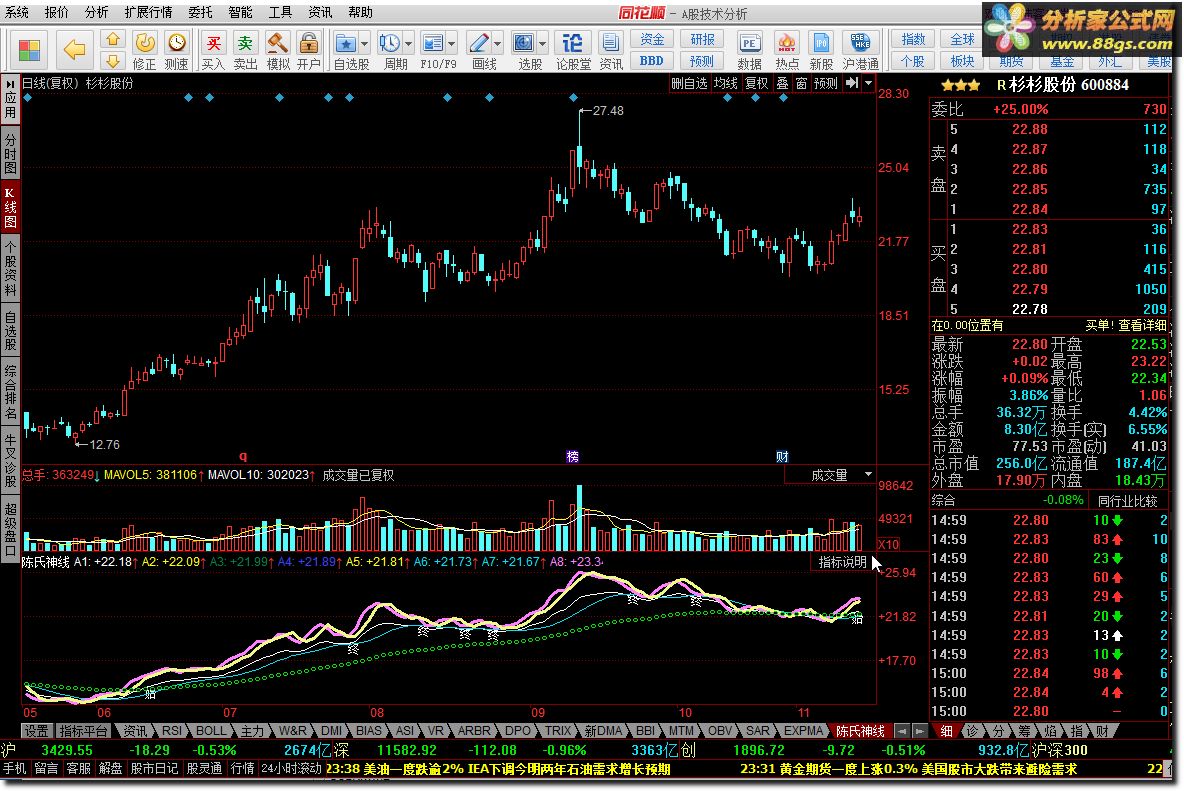Click the skip-to-end arrow icon above chart

853,83
